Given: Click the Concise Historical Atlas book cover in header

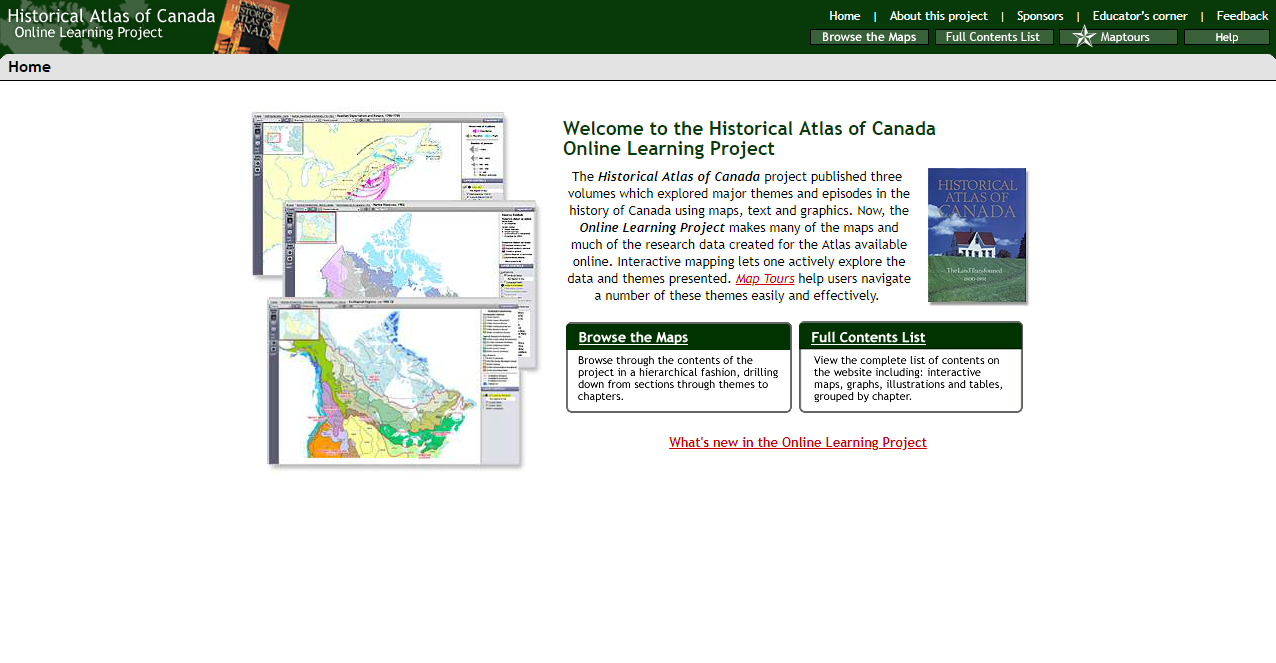Looking at the screenshot, I should pyautogui.click(x=252, y=26).
